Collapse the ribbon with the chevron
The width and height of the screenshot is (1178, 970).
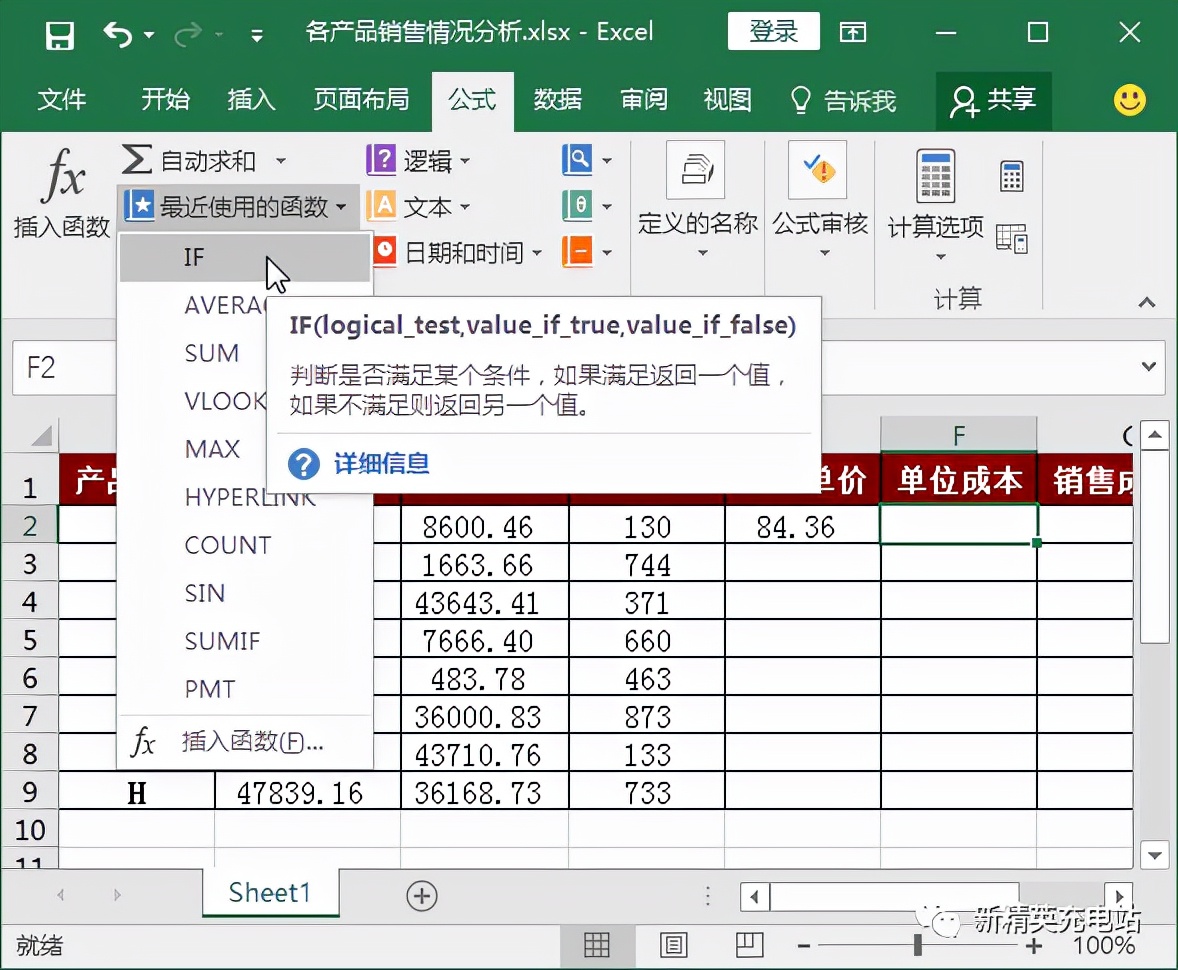coord(1148,302)
